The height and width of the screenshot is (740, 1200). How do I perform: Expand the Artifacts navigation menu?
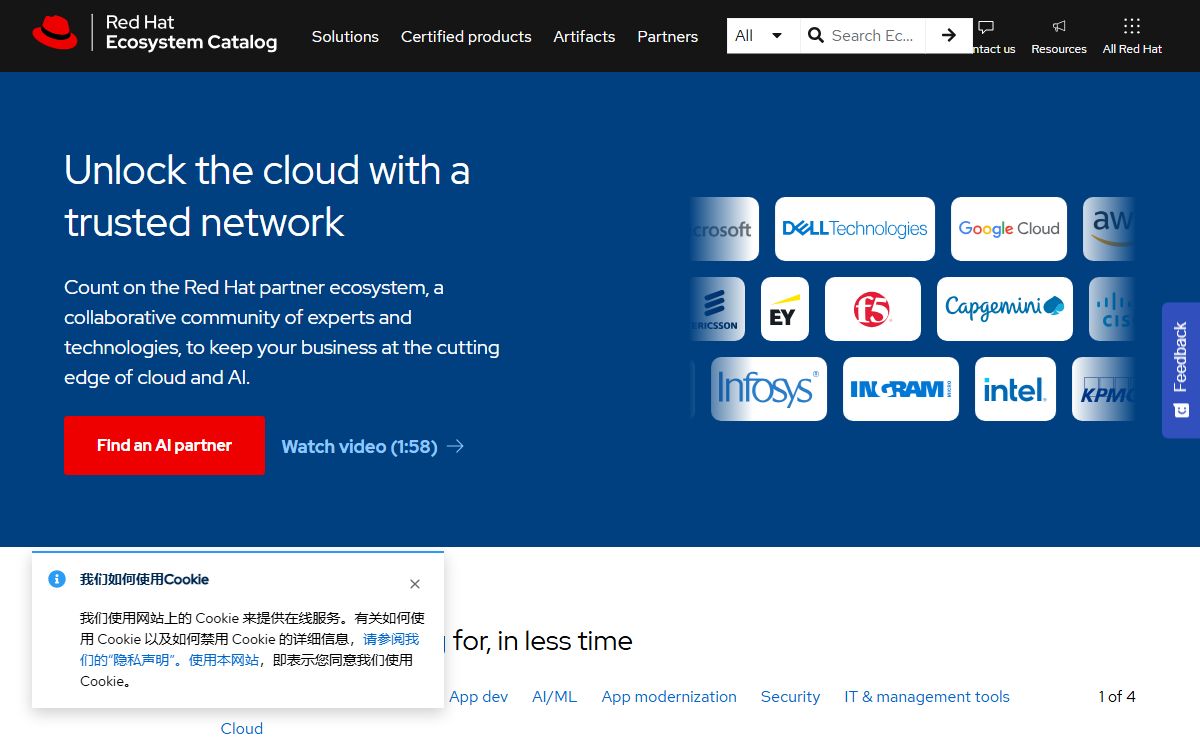(584, 36)
